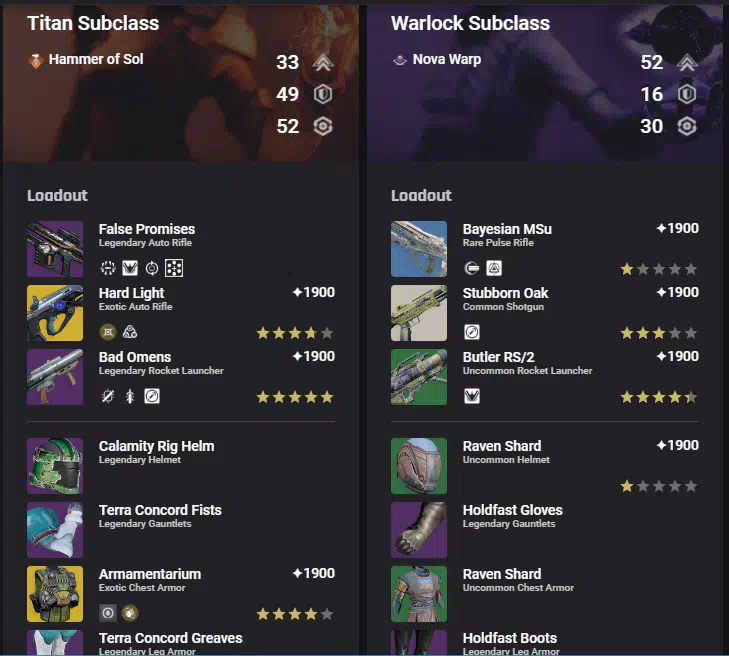Click the Raven Shard helmet thumbnail
This screenshot has height=656, width=729.
pyautogui.click(x=419, y=466)
